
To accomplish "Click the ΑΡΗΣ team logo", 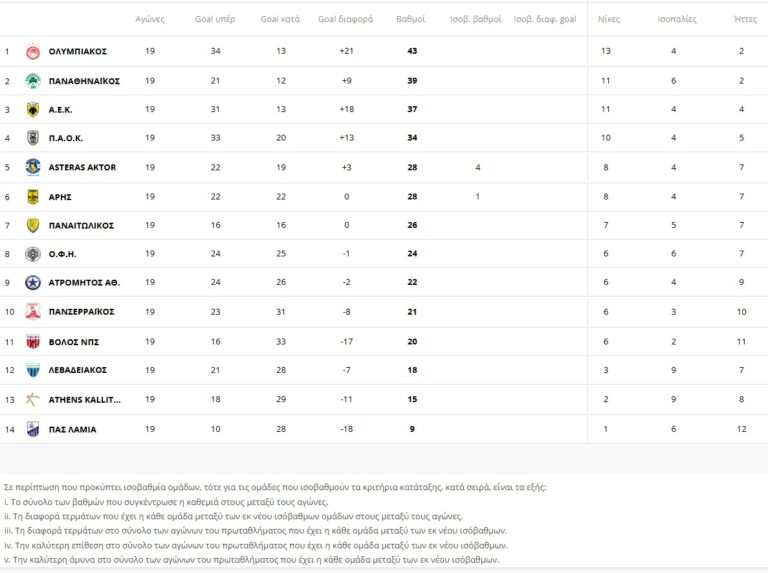I will pyautogui.click(x=32, y=196).
